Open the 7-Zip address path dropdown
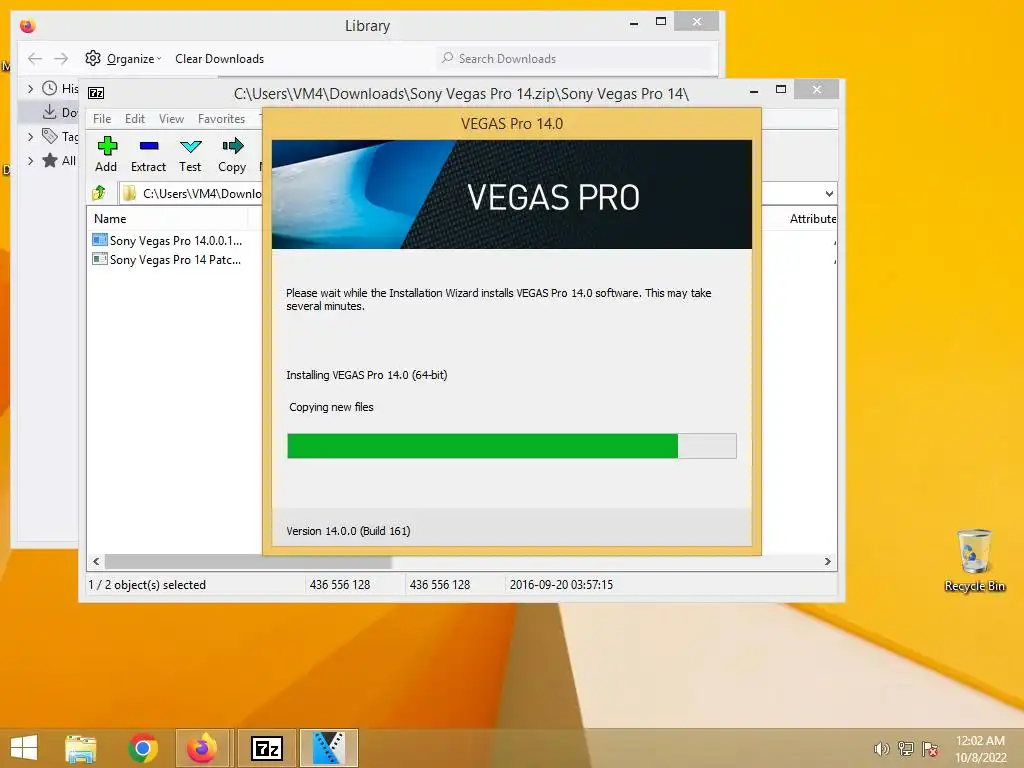The height and width of the screenshot is (768, 1024). click(x=829, y=193)
